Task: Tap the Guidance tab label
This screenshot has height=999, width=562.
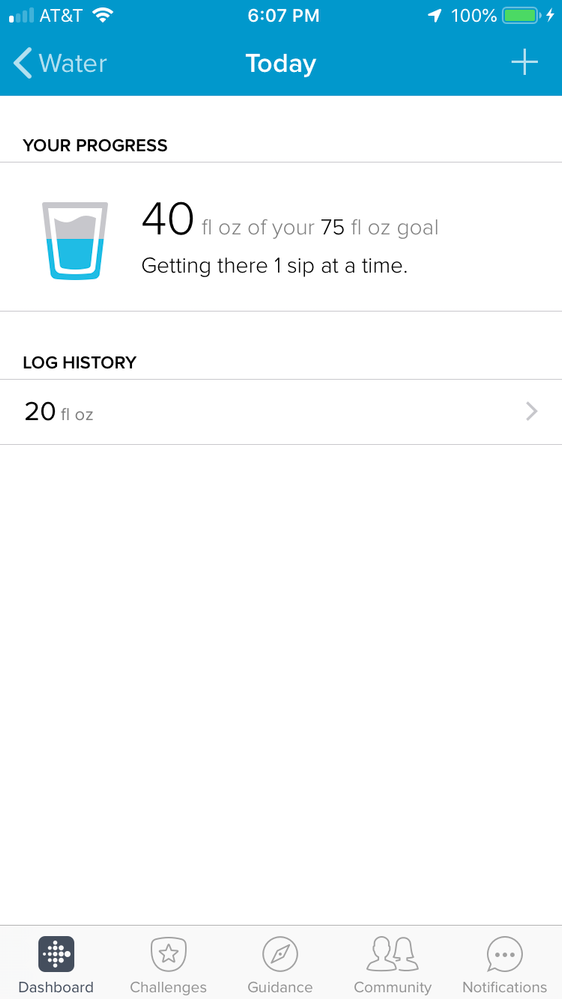Action: (x=280, y=988)
